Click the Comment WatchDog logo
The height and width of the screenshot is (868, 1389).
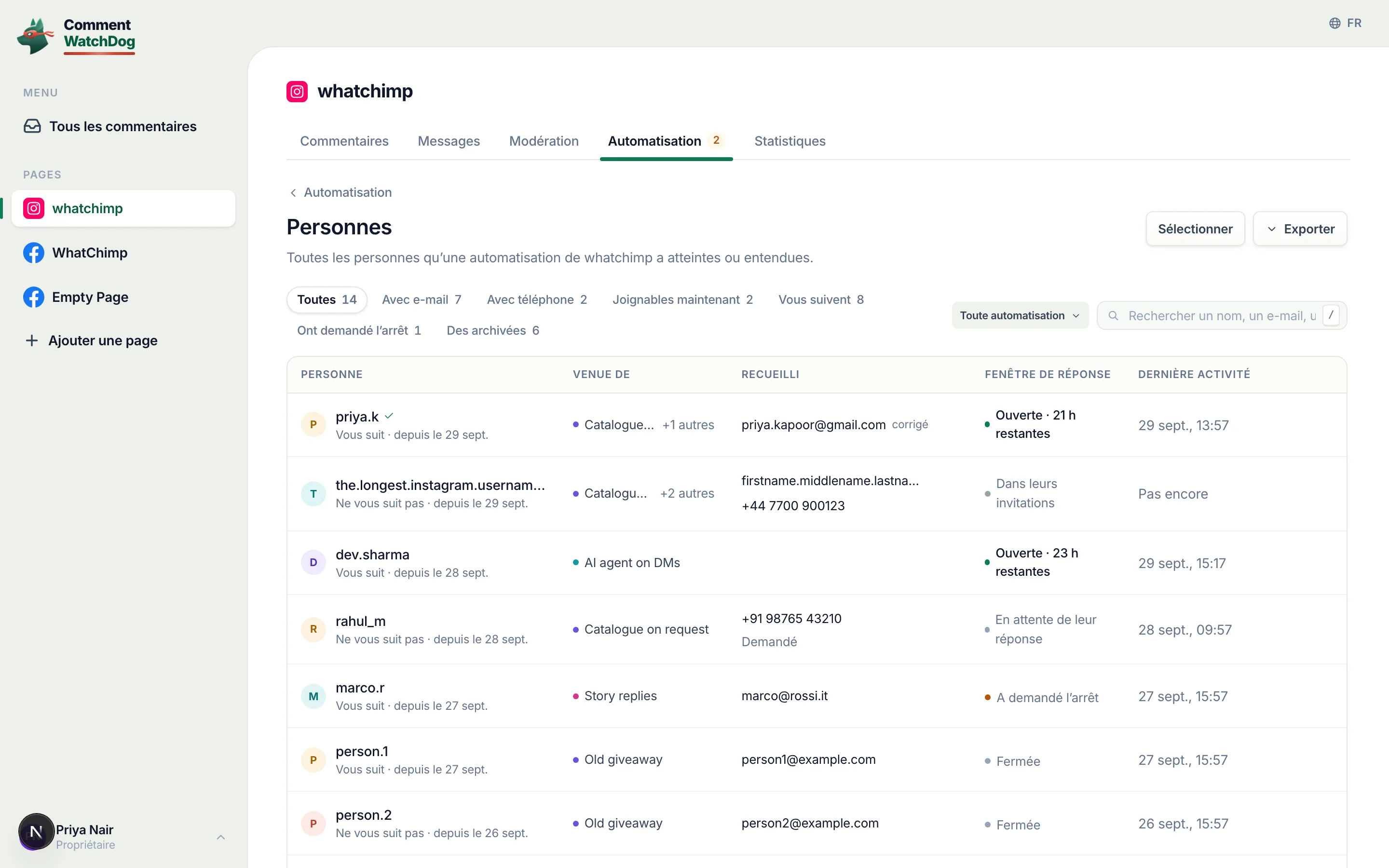(76, 36)
